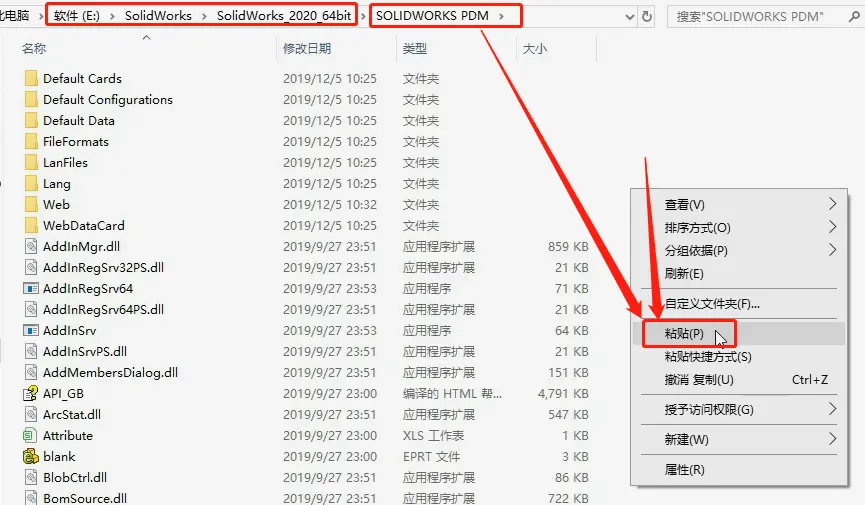The height and width of the screenshot is (505, 865).
Task: Click the LanFiles folder icon
Action: pos(31,162)
